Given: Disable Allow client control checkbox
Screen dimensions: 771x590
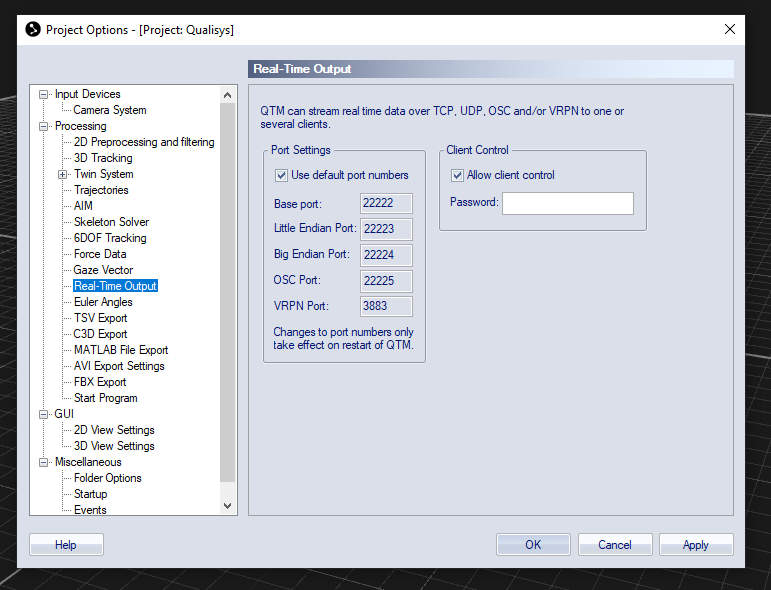Looking at the screenshot, I should 457,175.
